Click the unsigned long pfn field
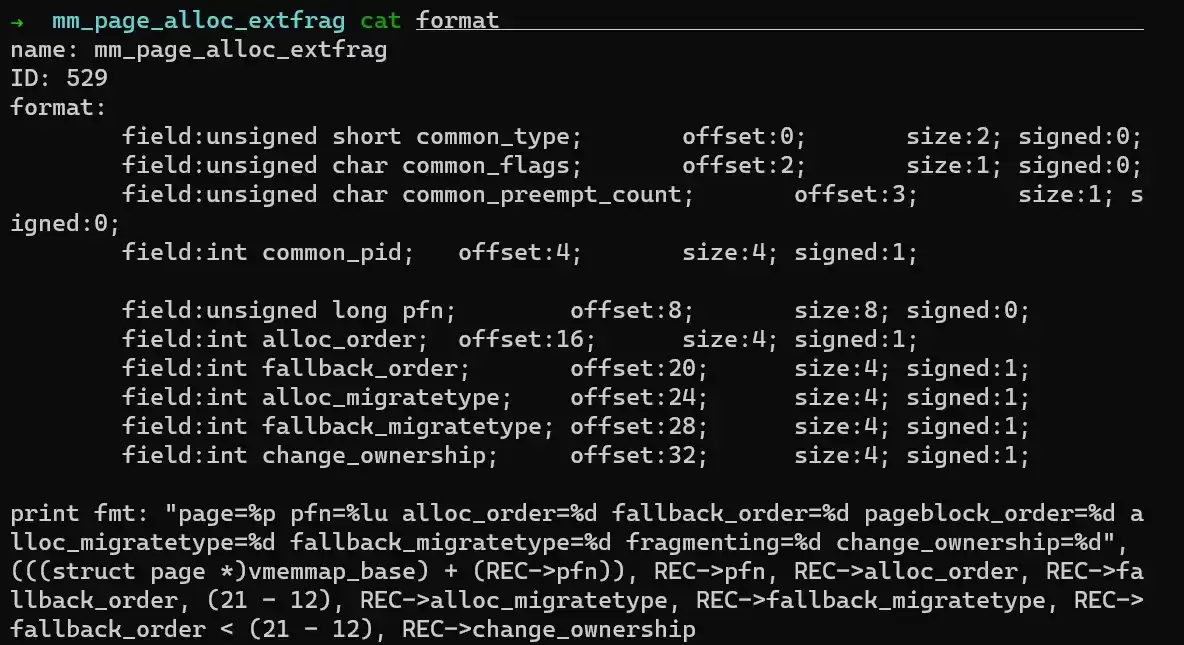1184x645 pixels. click(x=289, y=310)
